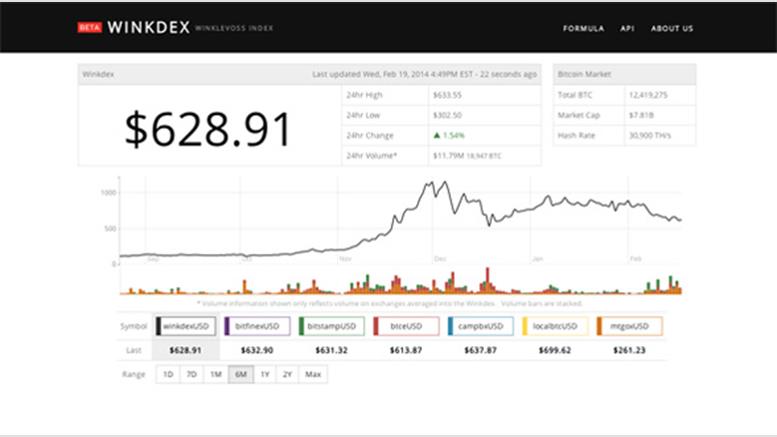Click the Total BTC value 12,419,275
This screenshot has width=777, height=437.
click(x=648, y=95)
